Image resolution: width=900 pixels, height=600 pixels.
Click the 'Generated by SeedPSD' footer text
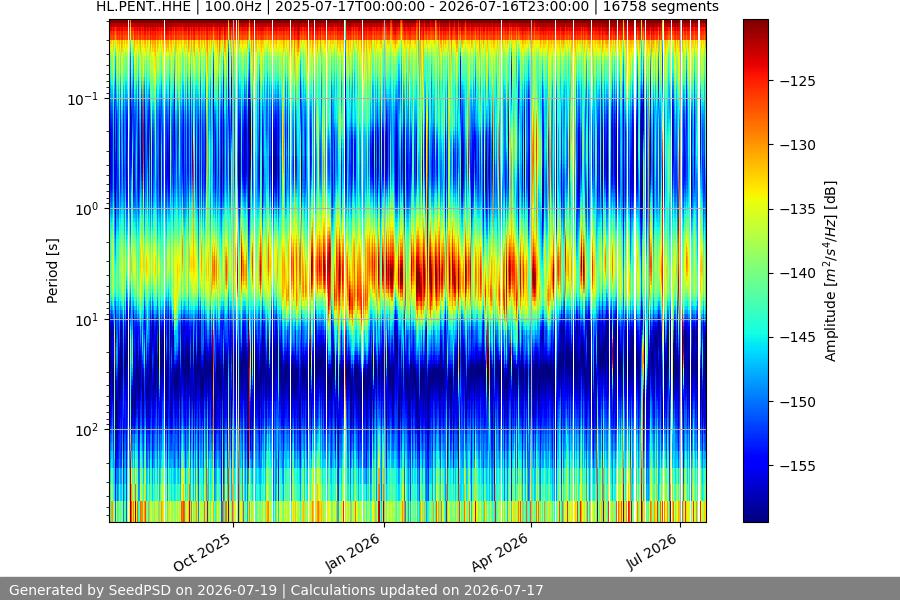point(276,590)
